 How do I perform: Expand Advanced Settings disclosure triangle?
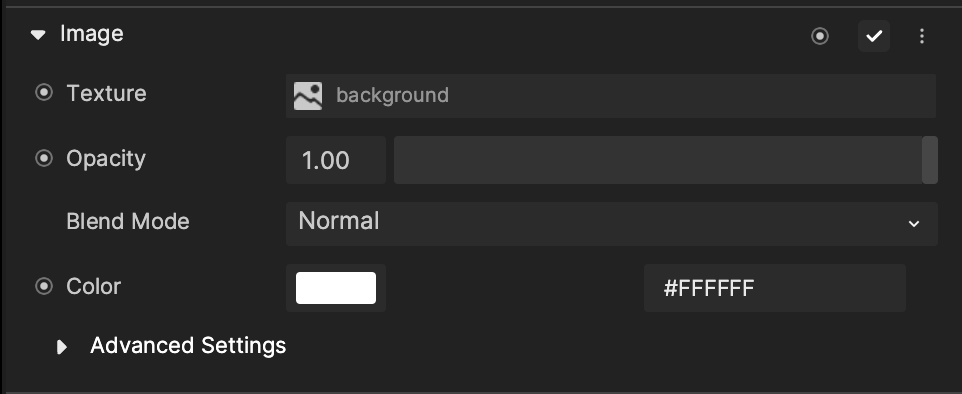62,347
